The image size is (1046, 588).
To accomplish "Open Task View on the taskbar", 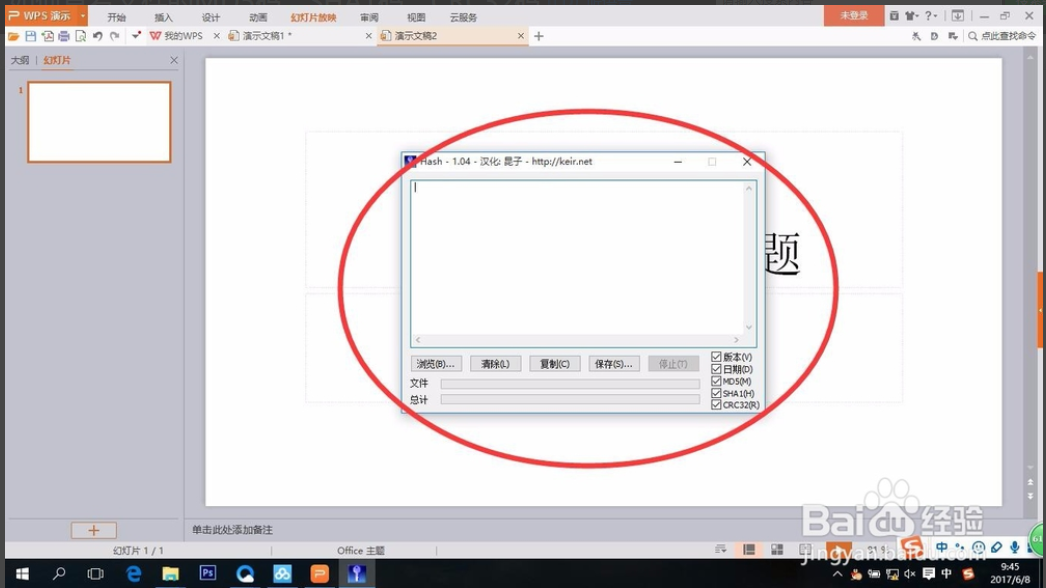I will point(95,573).
